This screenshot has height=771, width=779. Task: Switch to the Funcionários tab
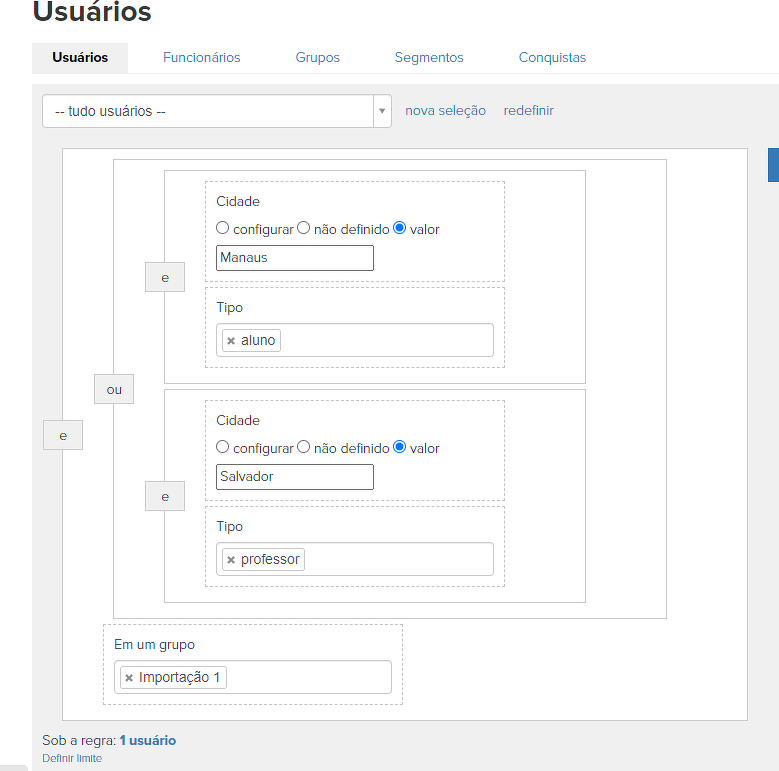[x=202, y=58]
